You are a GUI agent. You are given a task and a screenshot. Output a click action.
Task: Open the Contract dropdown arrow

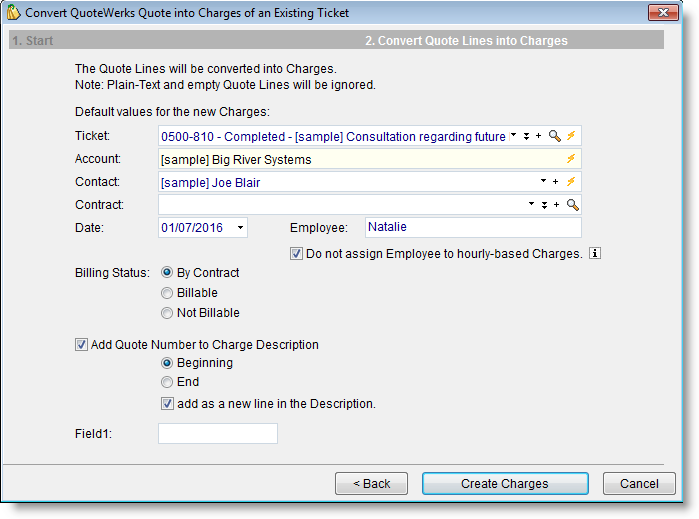pyautogui.click(x=532, y=205)
